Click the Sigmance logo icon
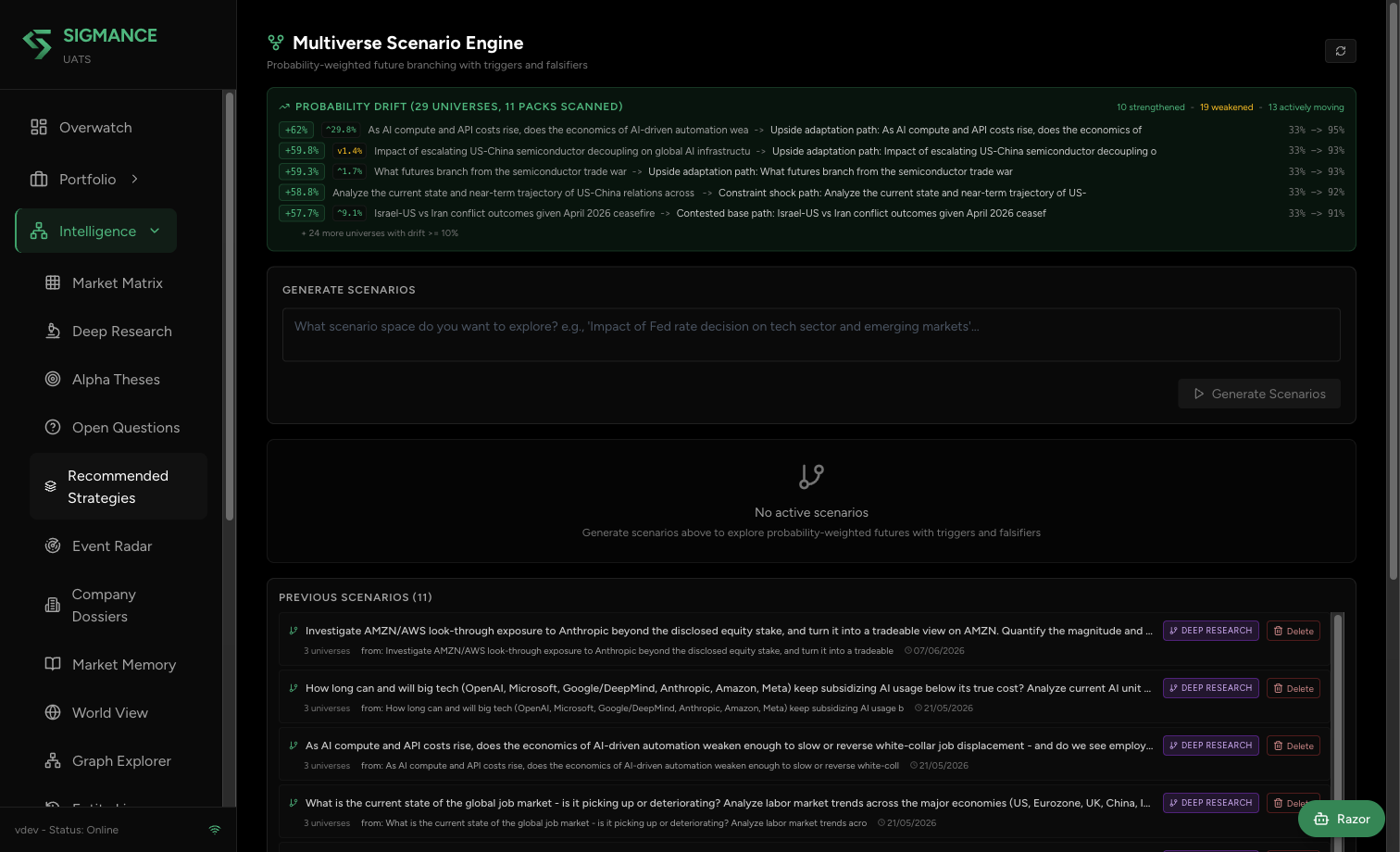The image size is (1400, 852). tap(37, 44)
